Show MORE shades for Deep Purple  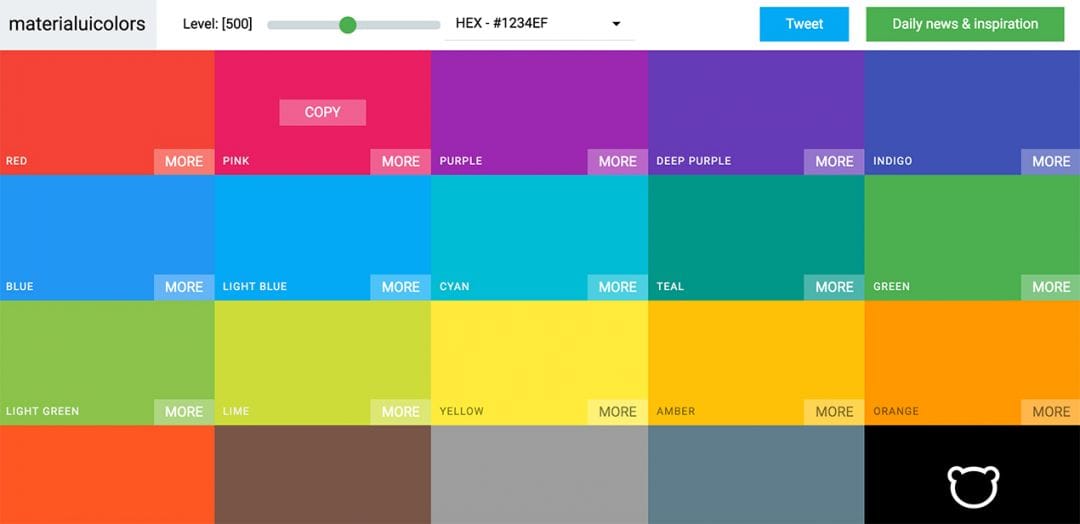click(834, 162)
